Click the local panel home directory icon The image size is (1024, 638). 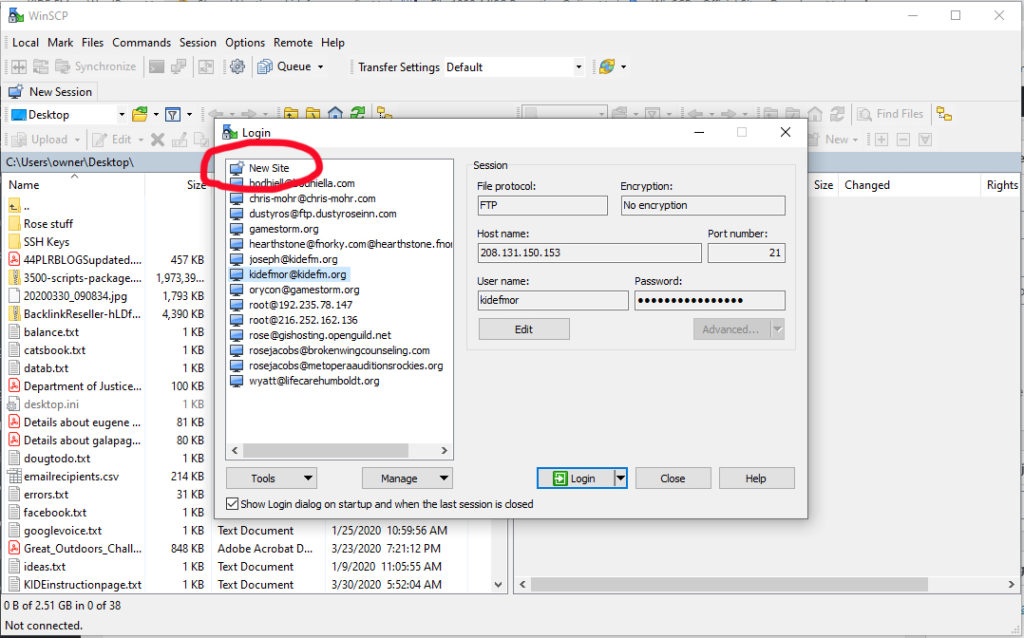click(335, 114)
